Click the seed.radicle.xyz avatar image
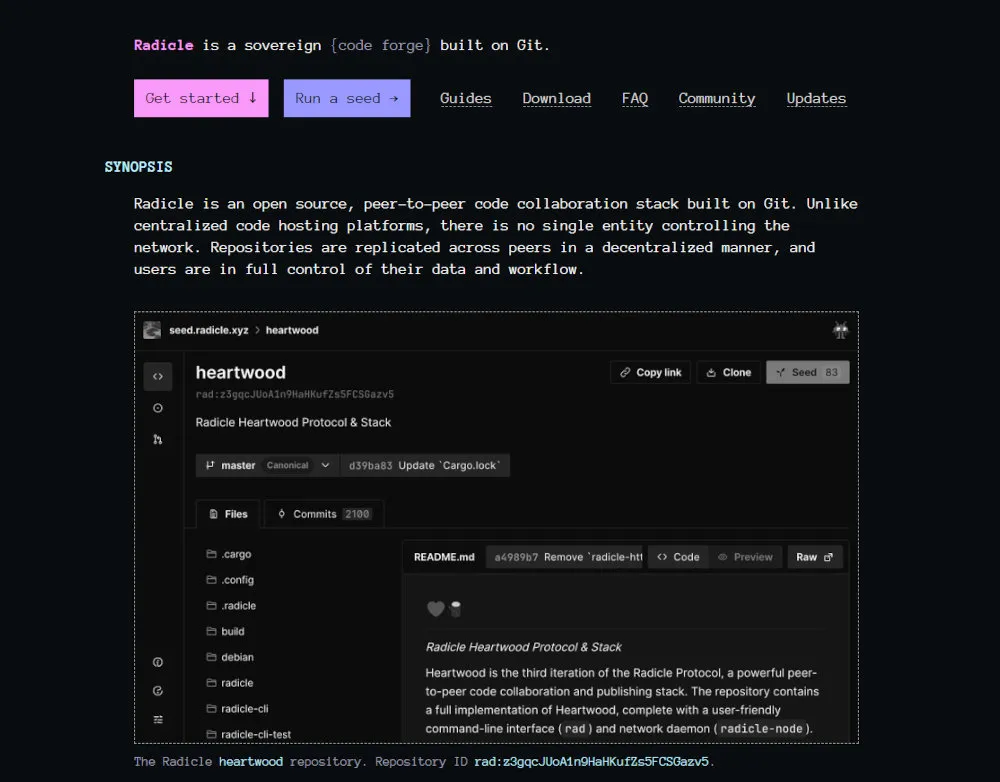Screen dimensions: 1000x782 click(x=152, y=330)
